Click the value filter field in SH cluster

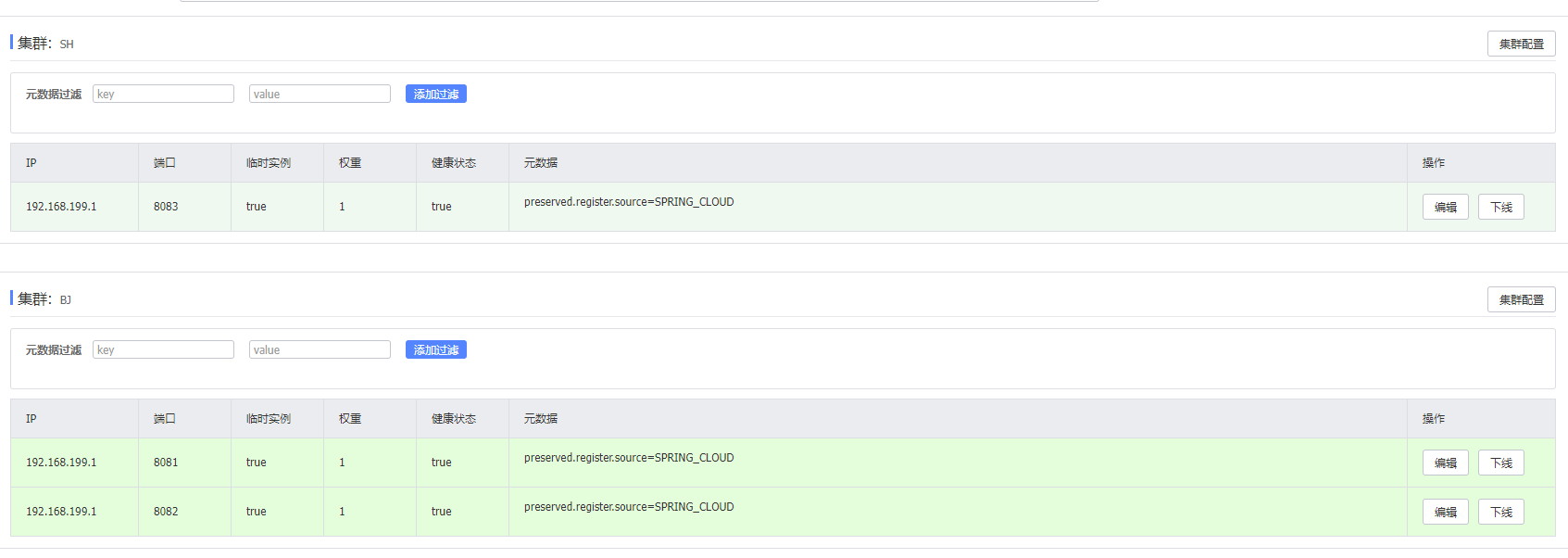click(320, 94)
